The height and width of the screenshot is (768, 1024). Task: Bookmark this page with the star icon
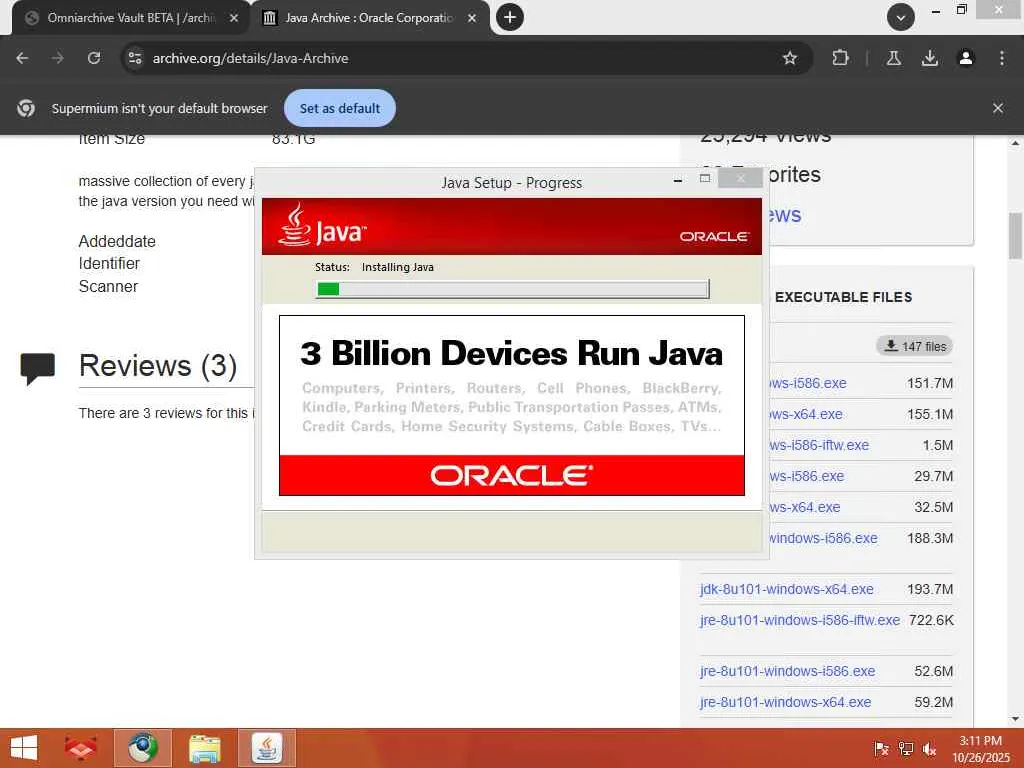790,58
